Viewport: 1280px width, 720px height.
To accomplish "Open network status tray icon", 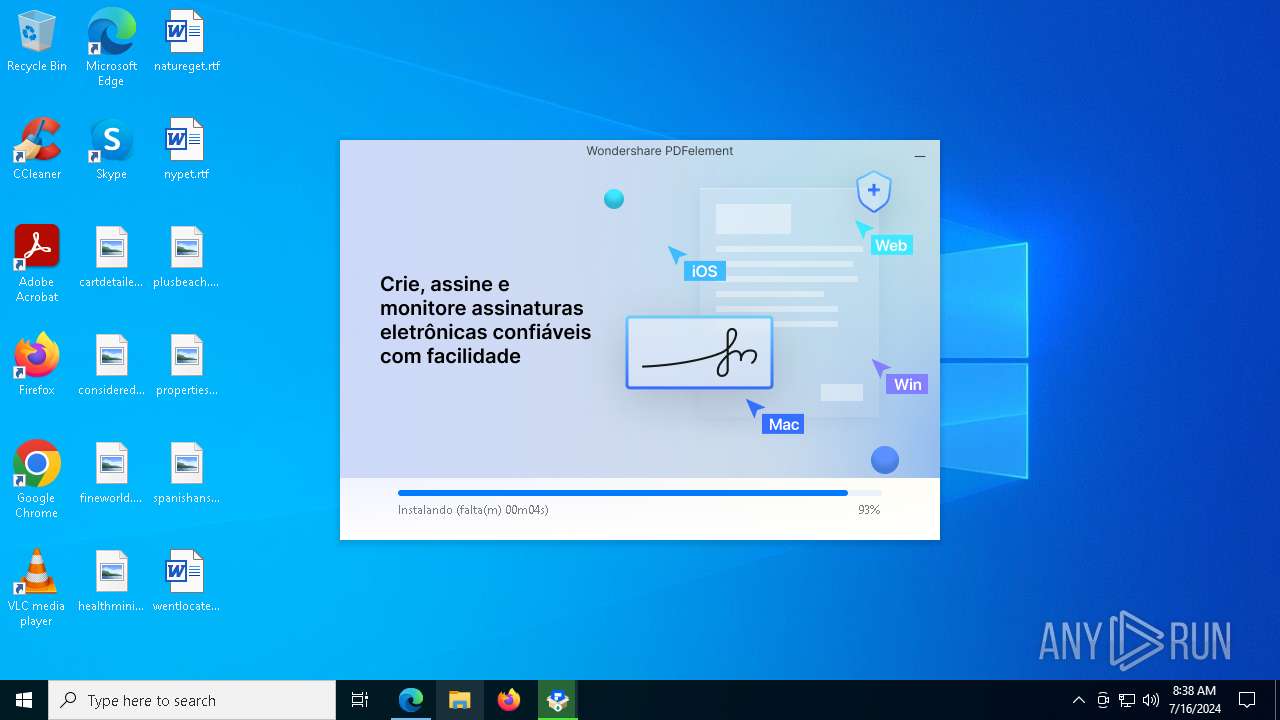I will pyautogui.click(x=1127, y=700).
